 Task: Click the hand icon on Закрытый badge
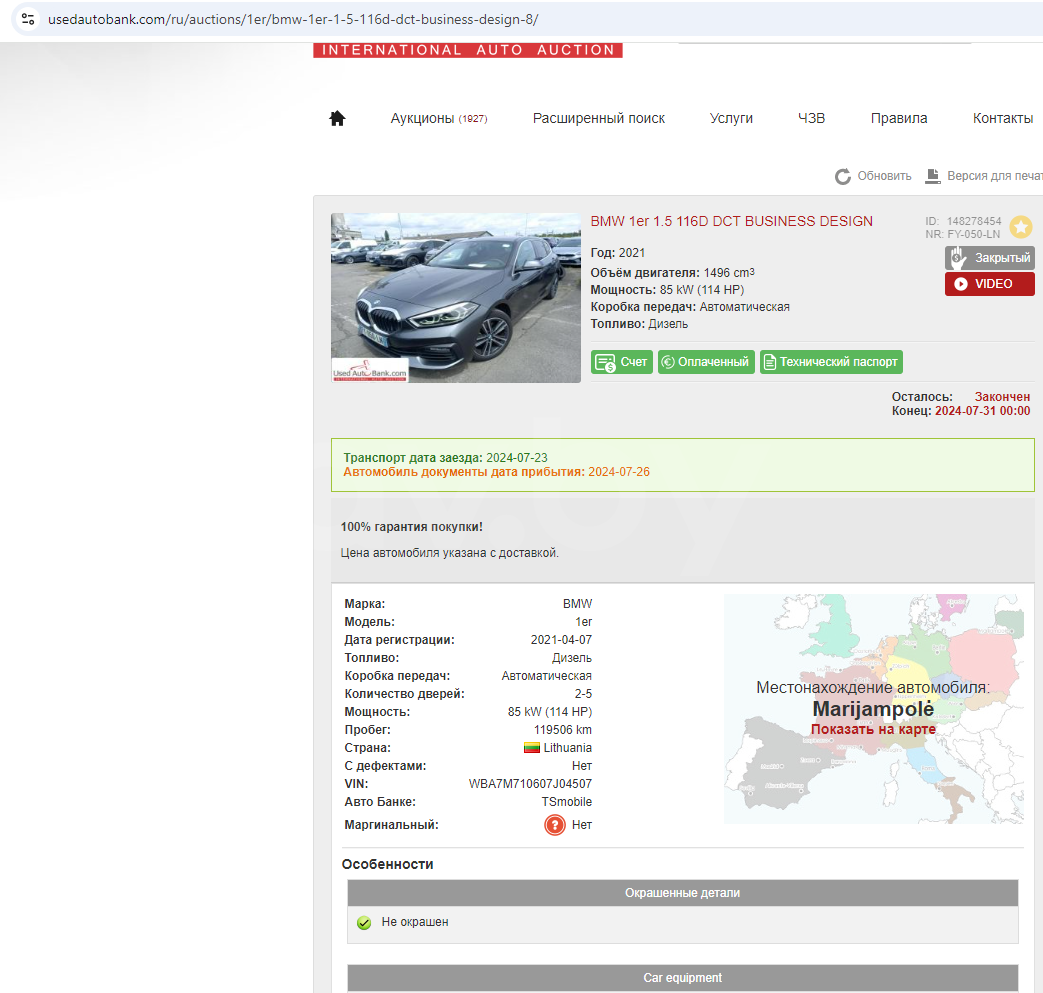958,257
